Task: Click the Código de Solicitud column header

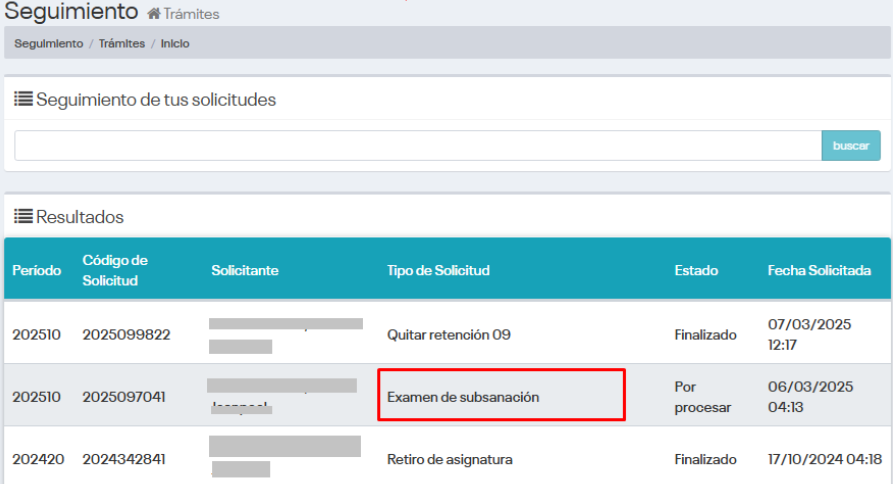Action: (x=115, y=270)
